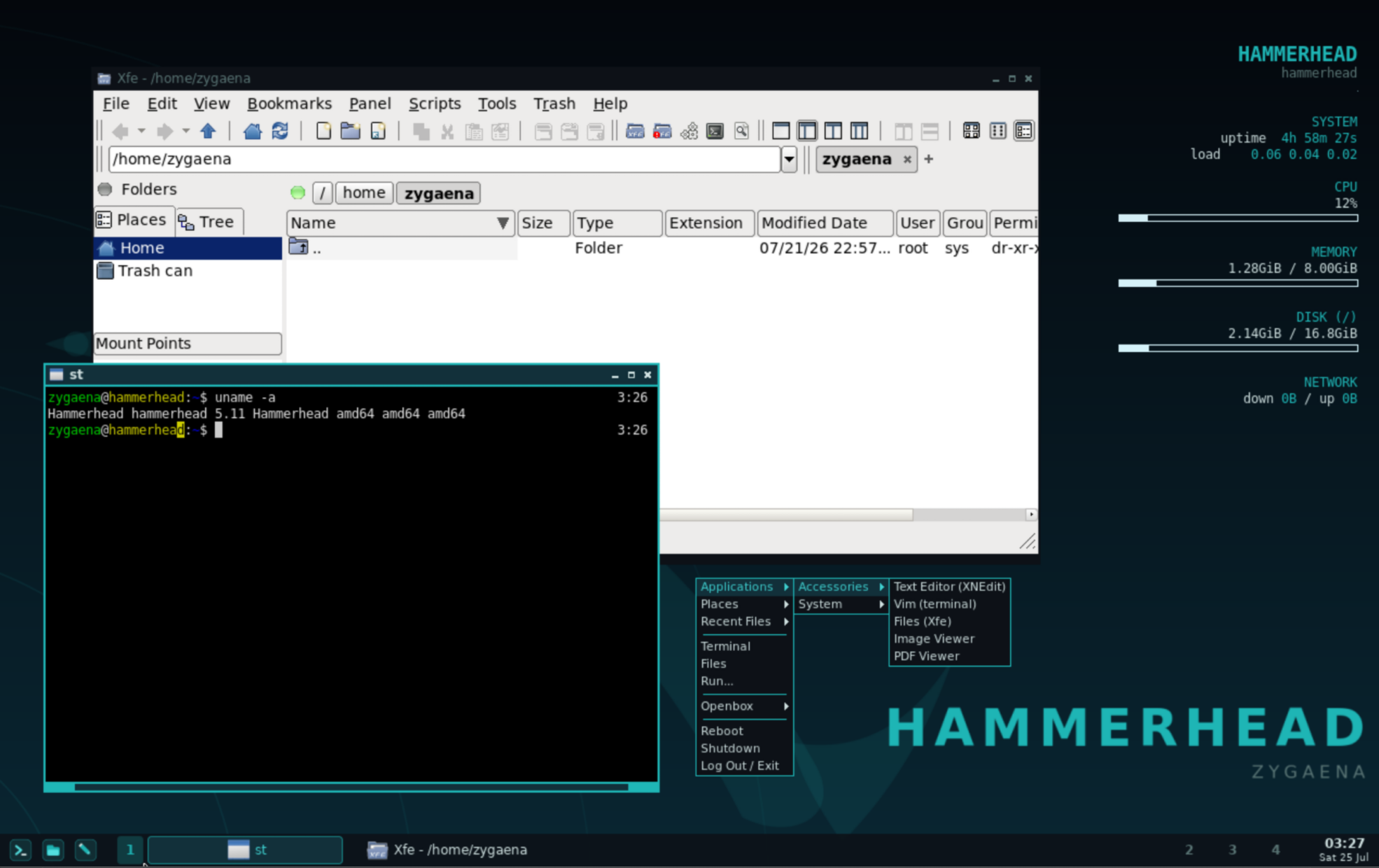Click the horizontal panels layout icon
This screenshot has height=868, width=1379.
pos(930,131)
